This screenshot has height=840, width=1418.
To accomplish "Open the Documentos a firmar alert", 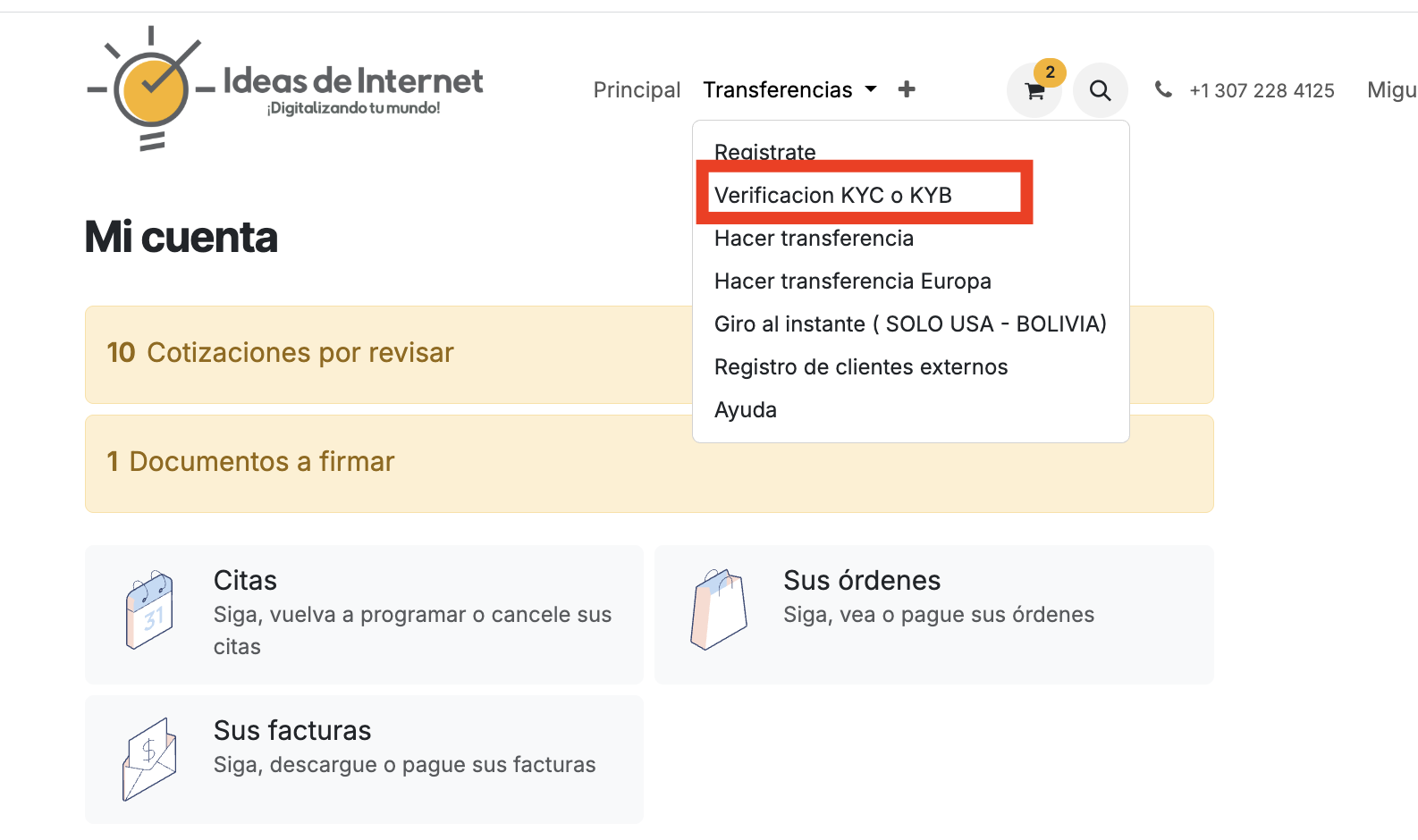I will point(250,462).
